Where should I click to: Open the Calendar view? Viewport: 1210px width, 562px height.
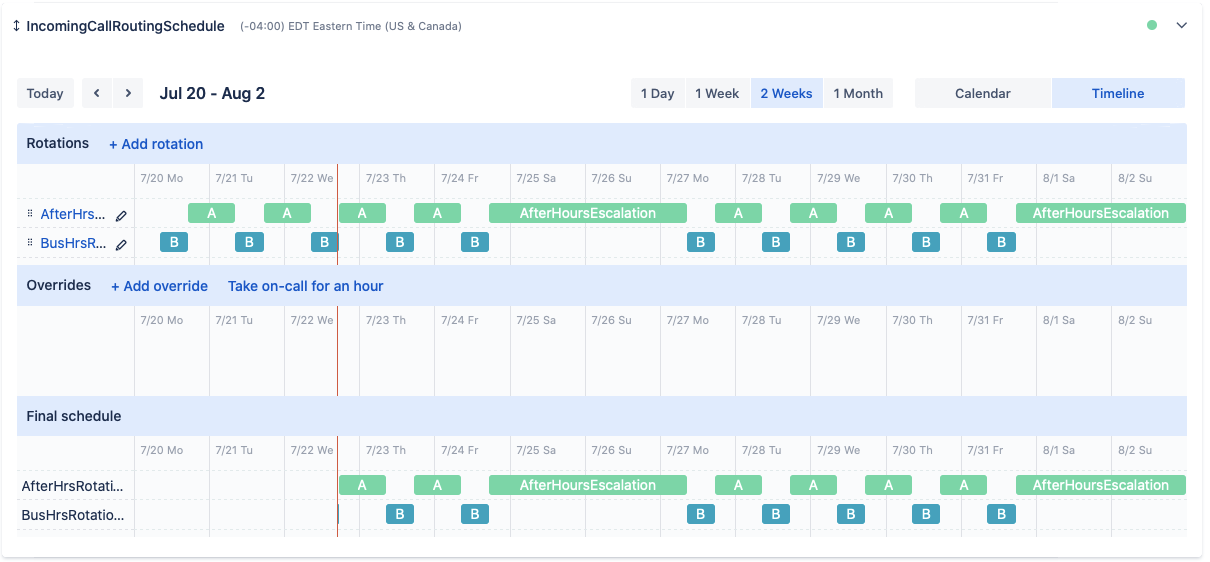pos(983,93)
